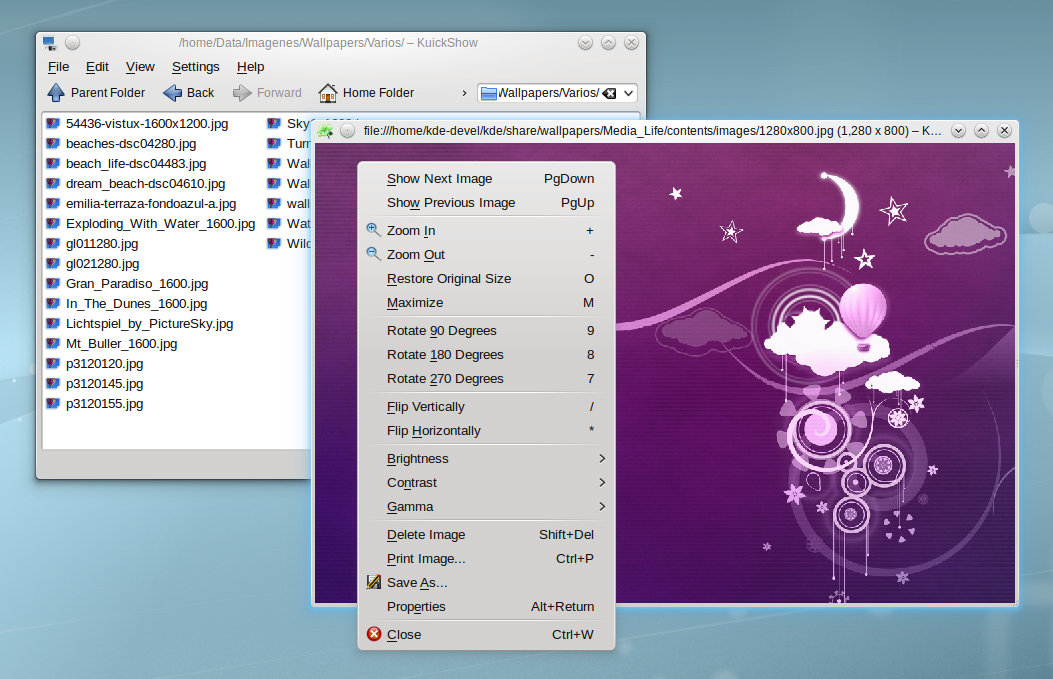
Task: Open the Settings menu
Action: pyautogui.click(x=195, y=67)
